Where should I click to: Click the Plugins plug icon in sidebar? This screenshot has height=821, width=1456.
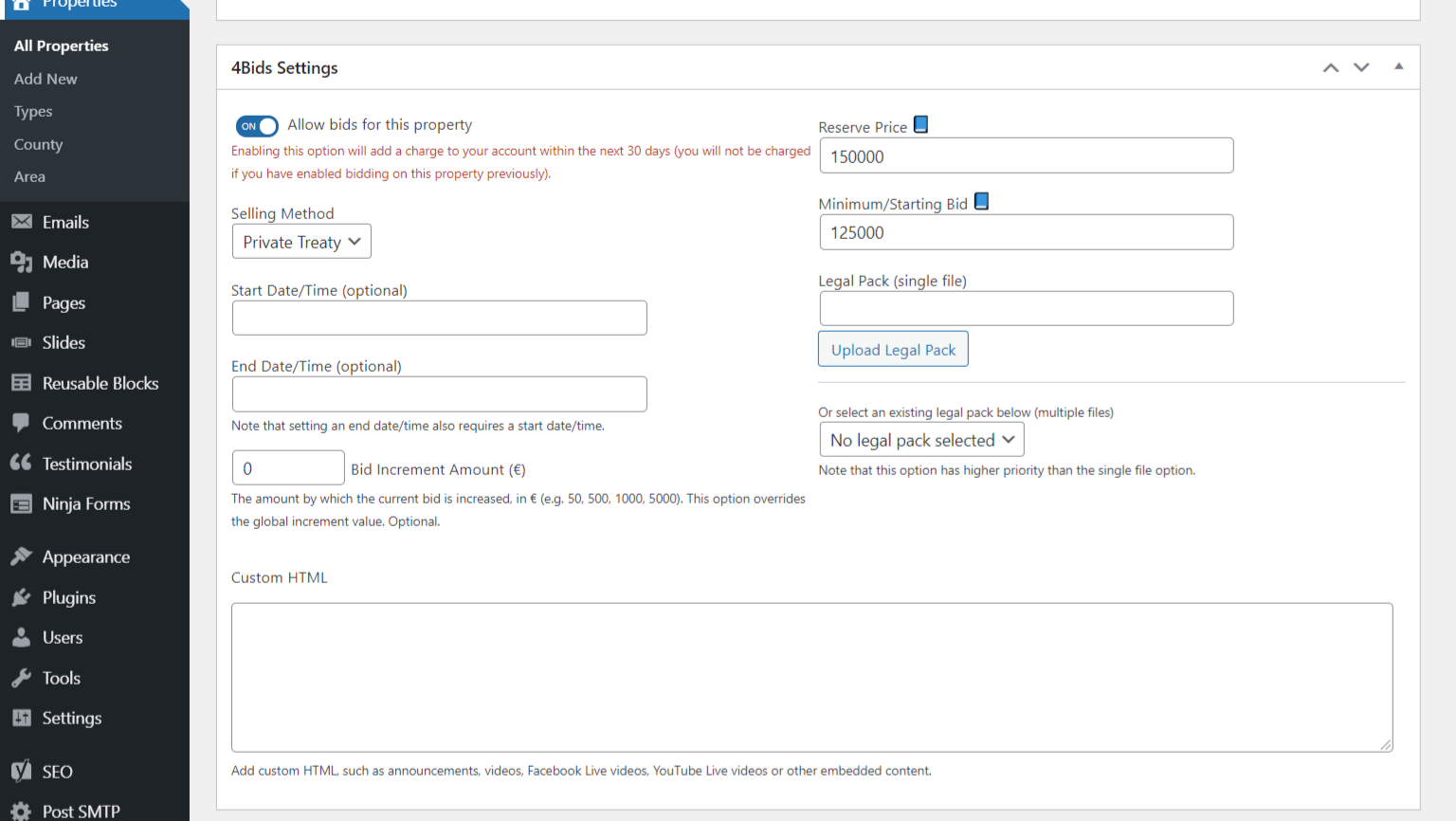(21, 597)
